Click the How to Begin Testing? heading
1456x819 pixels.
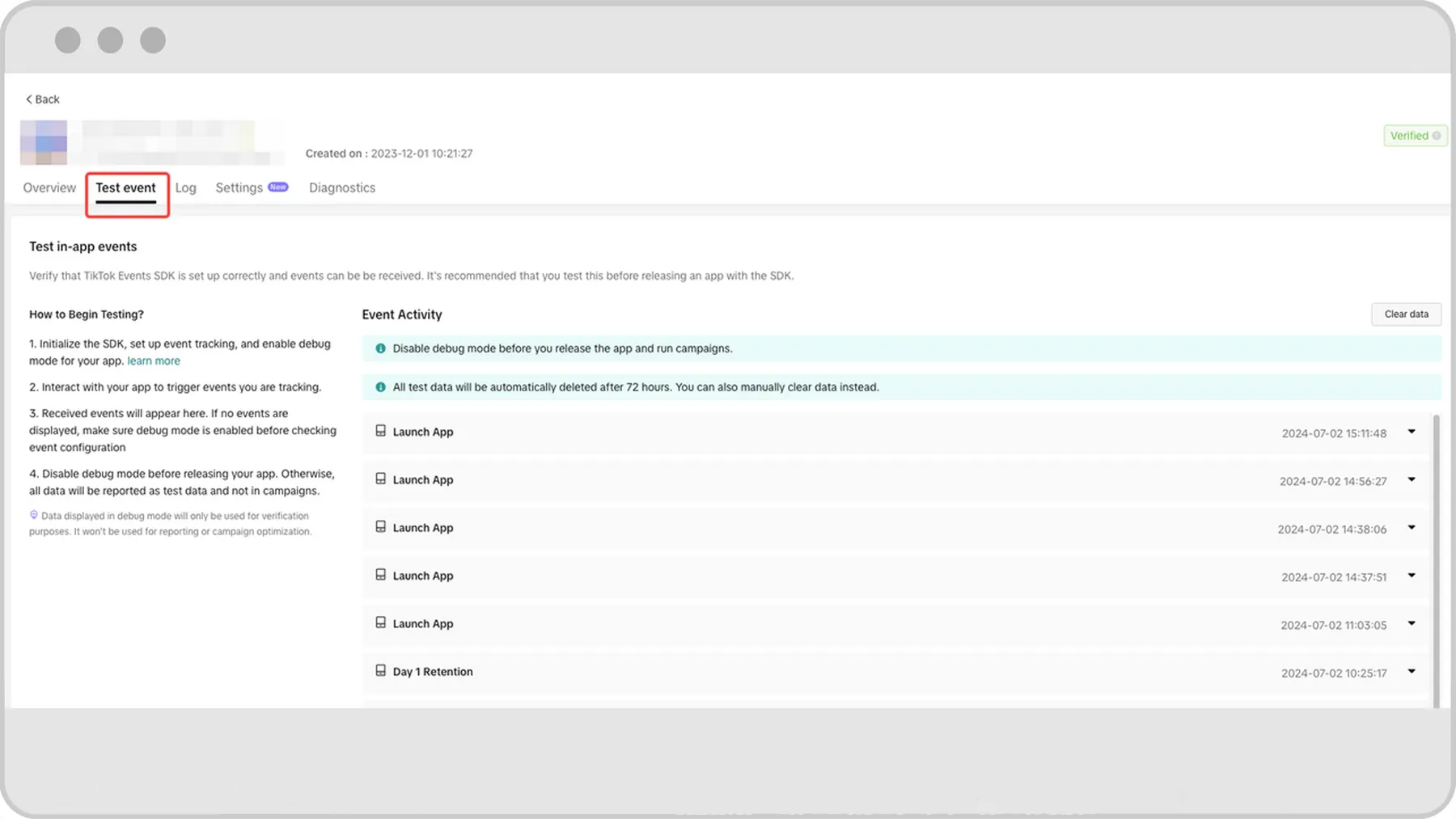coord(87,315)
